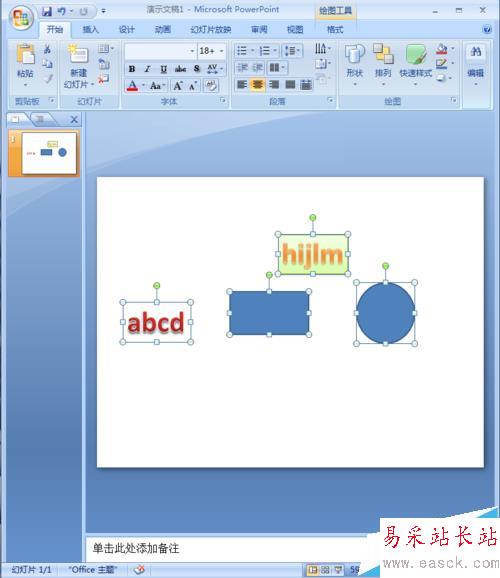The image size is (500, 578).
Task: Toggle text shadow (S)
Action: coord(197,69)
